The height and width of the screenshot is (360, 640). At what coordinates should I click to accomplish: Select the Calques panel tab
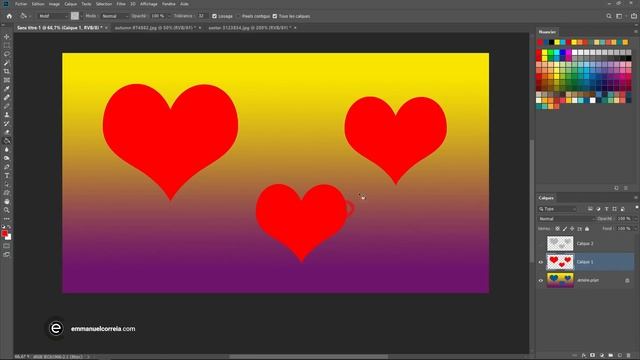(546, 198)
